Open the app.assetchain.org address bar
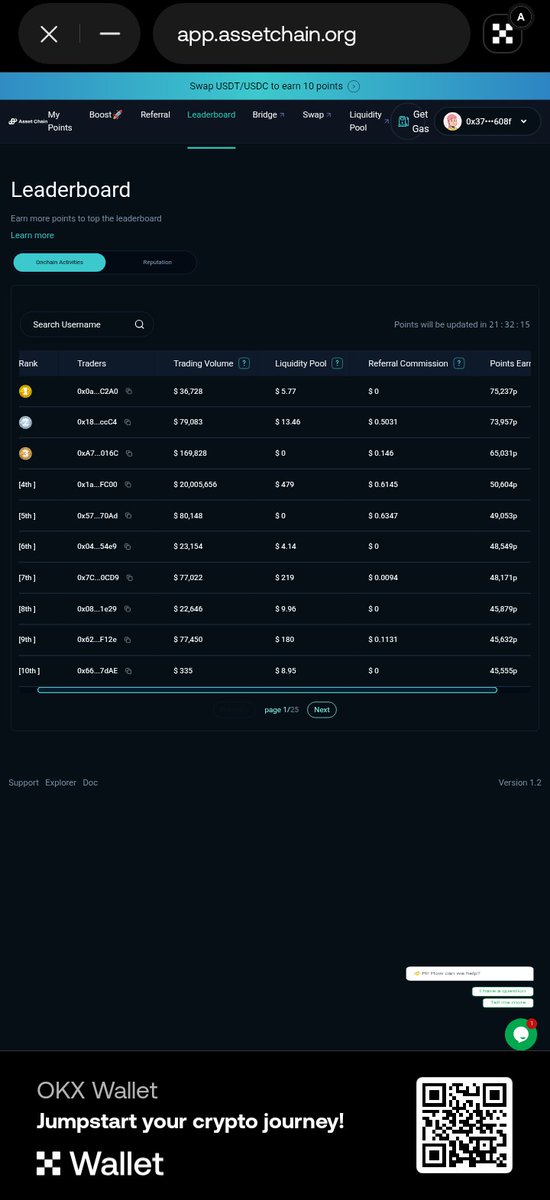The image size is (550, 1200). [311, 35]
